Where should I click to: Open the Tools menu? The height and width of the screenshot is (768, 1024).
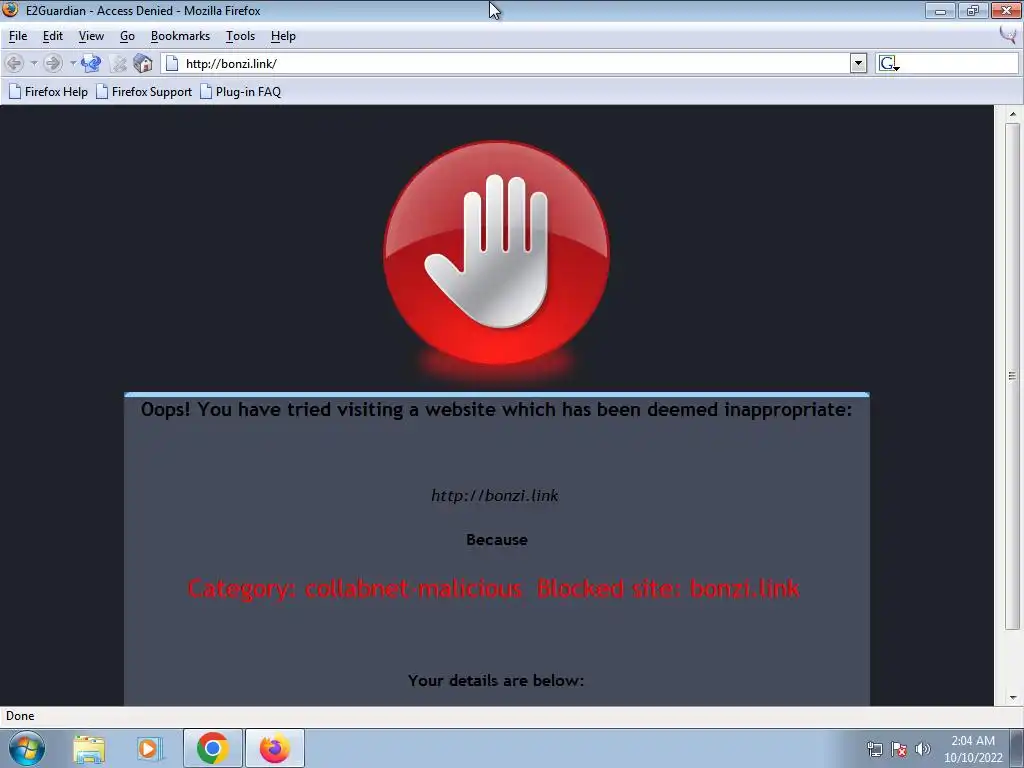[x=240, y=36]
